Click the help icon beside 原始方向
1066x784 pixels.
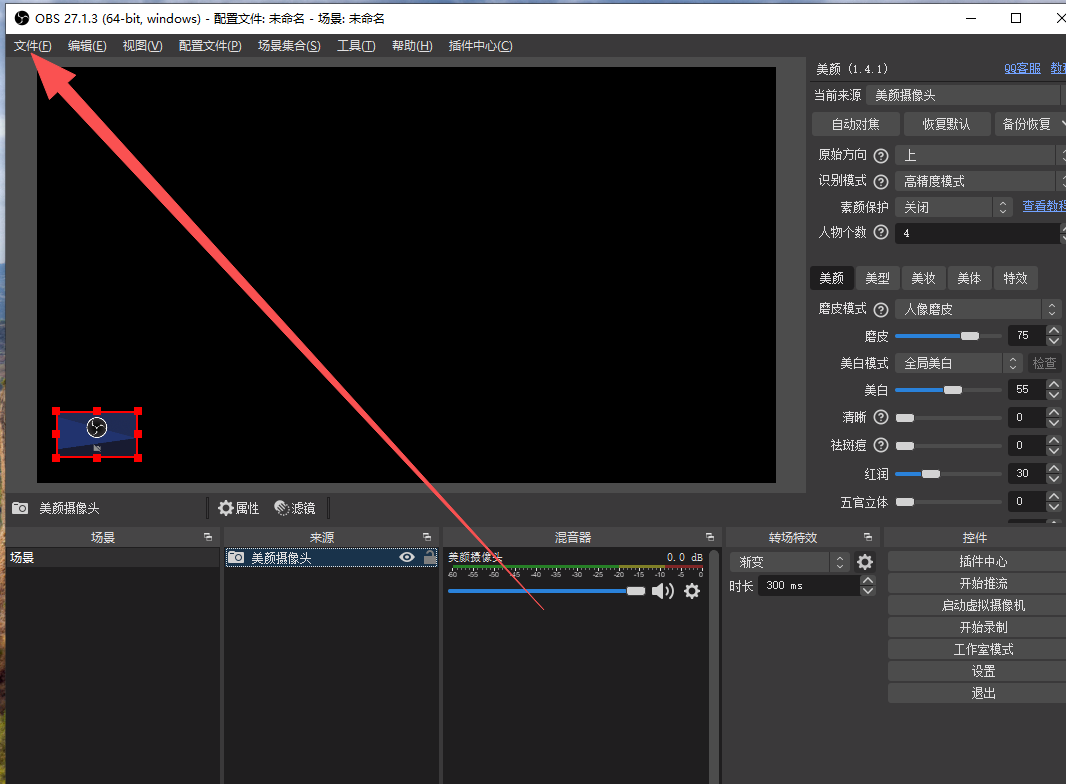(881, 156)
